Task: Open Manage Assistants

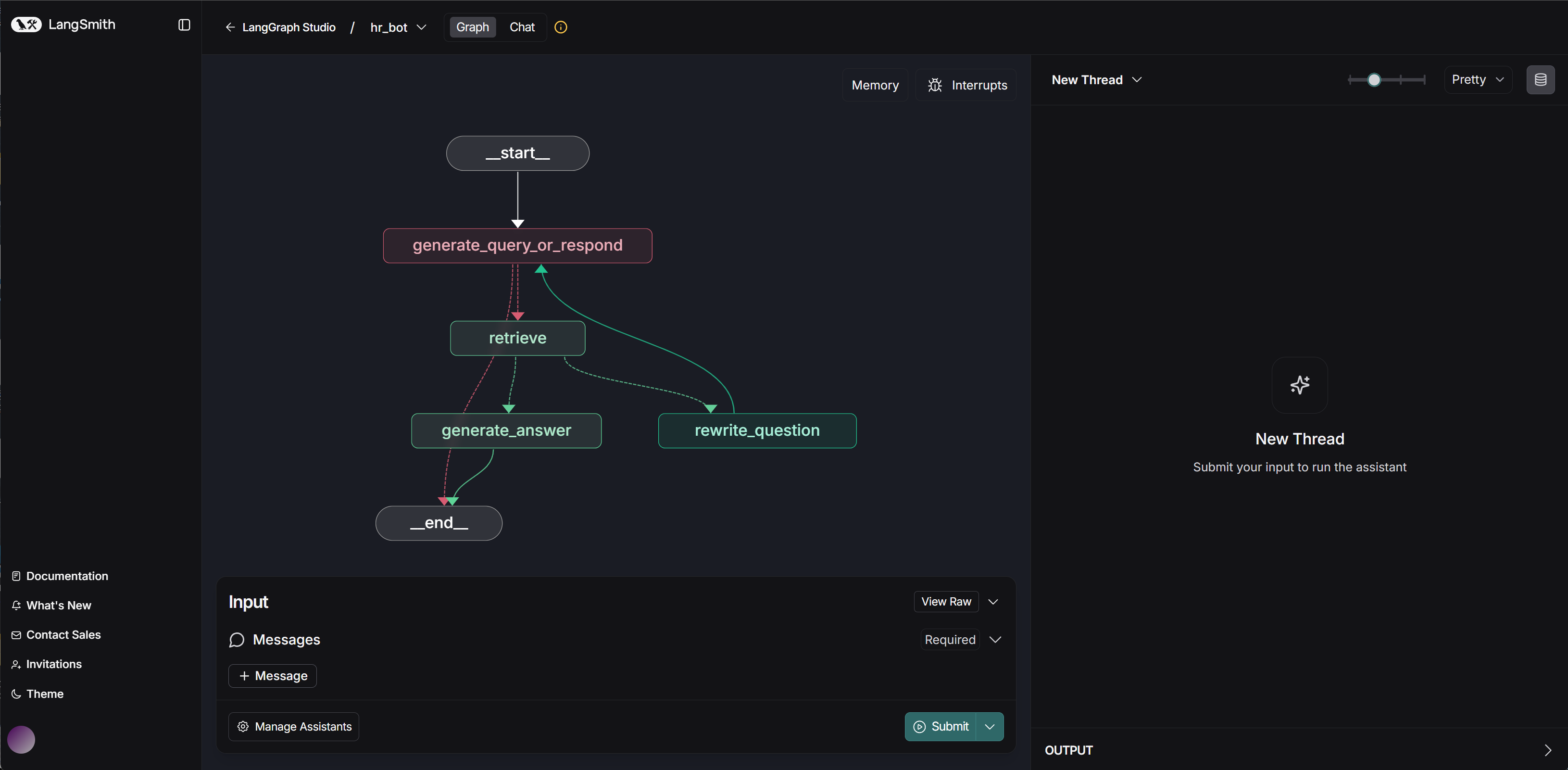Action: coord(293,727)
